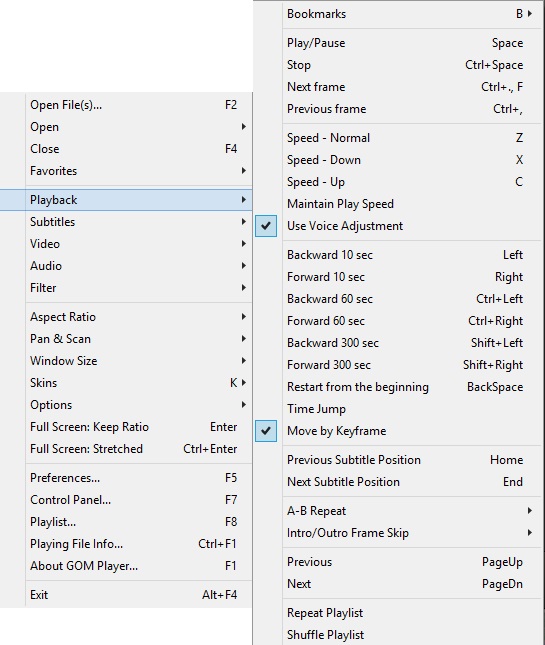Open the Aspect Ratio submenu
This screenshot has height=645, width=545.
coord(126,317)
